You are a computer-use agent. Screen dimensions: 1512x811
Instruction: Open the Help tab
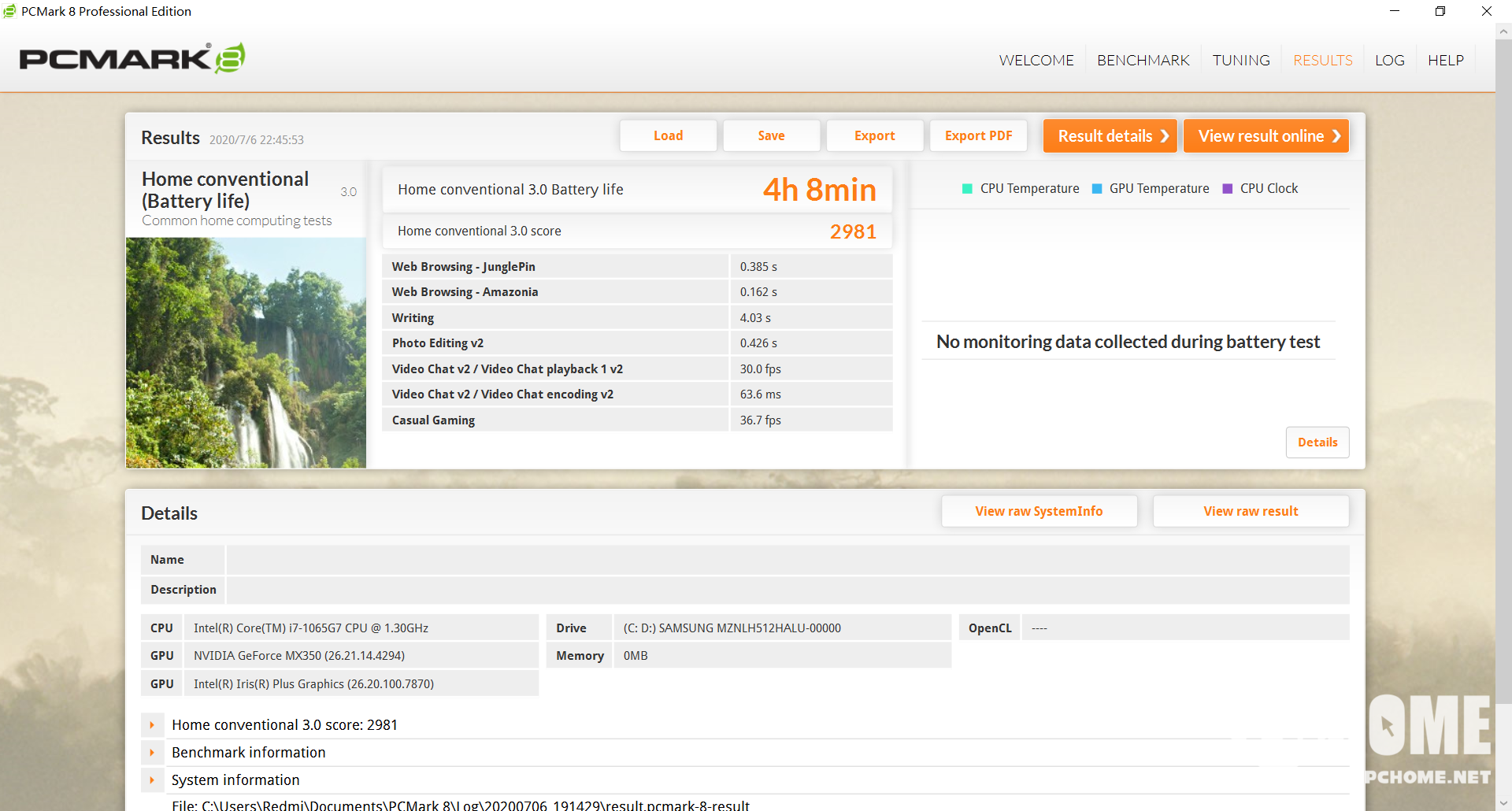[1445, 61]
